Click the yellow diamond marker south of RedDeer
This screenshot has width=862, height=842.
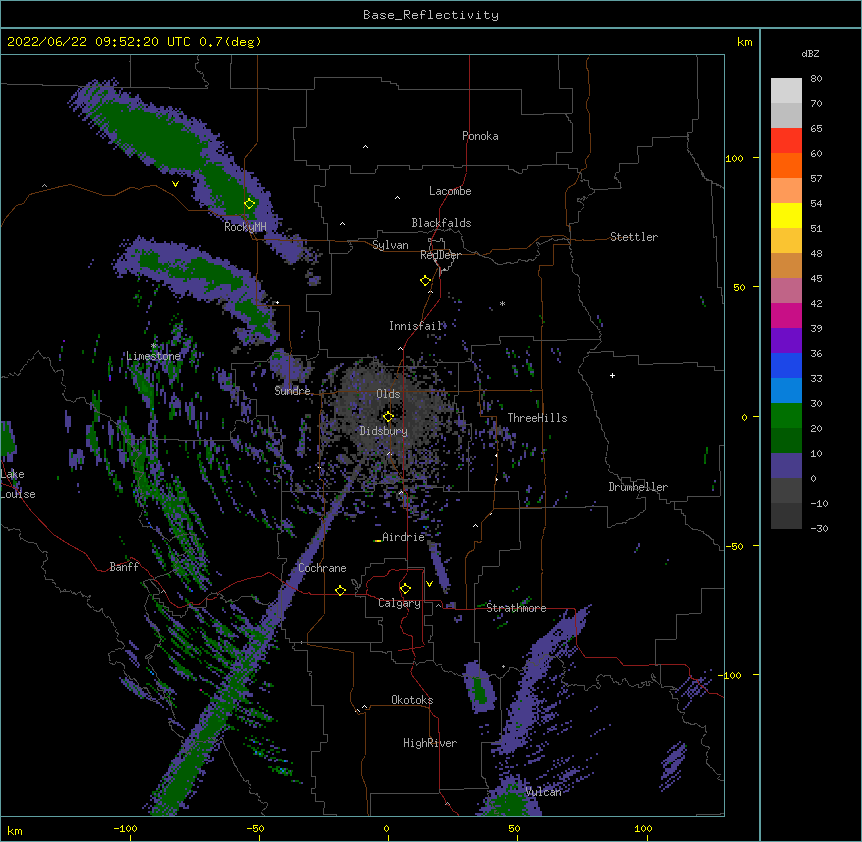click(x=426, y=281)
